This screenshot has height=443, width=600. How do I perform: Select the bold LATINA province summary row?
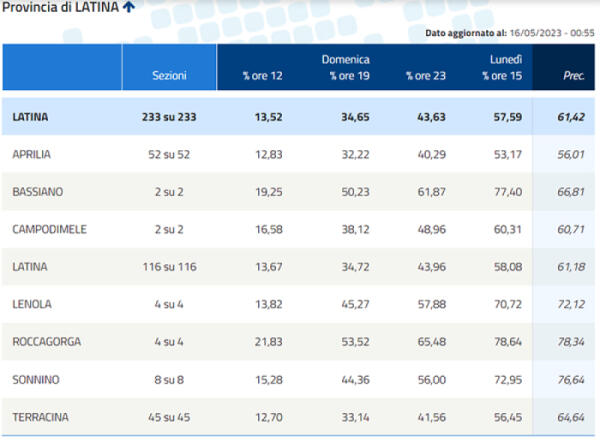click(x=30, y=117)
